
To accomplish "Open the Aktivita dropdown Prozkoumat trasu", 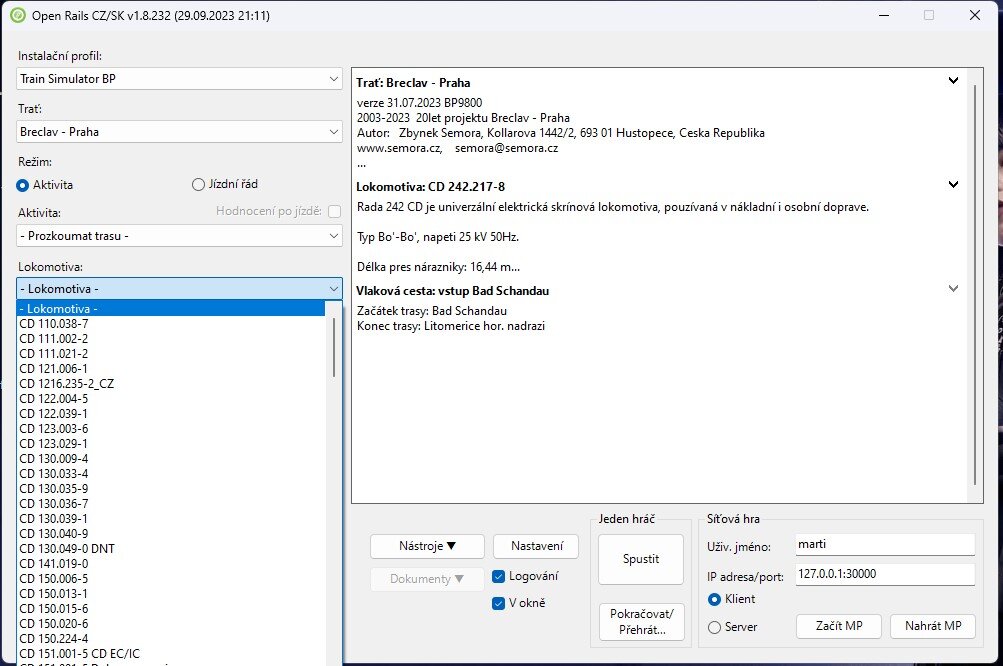I will point(179,236).
